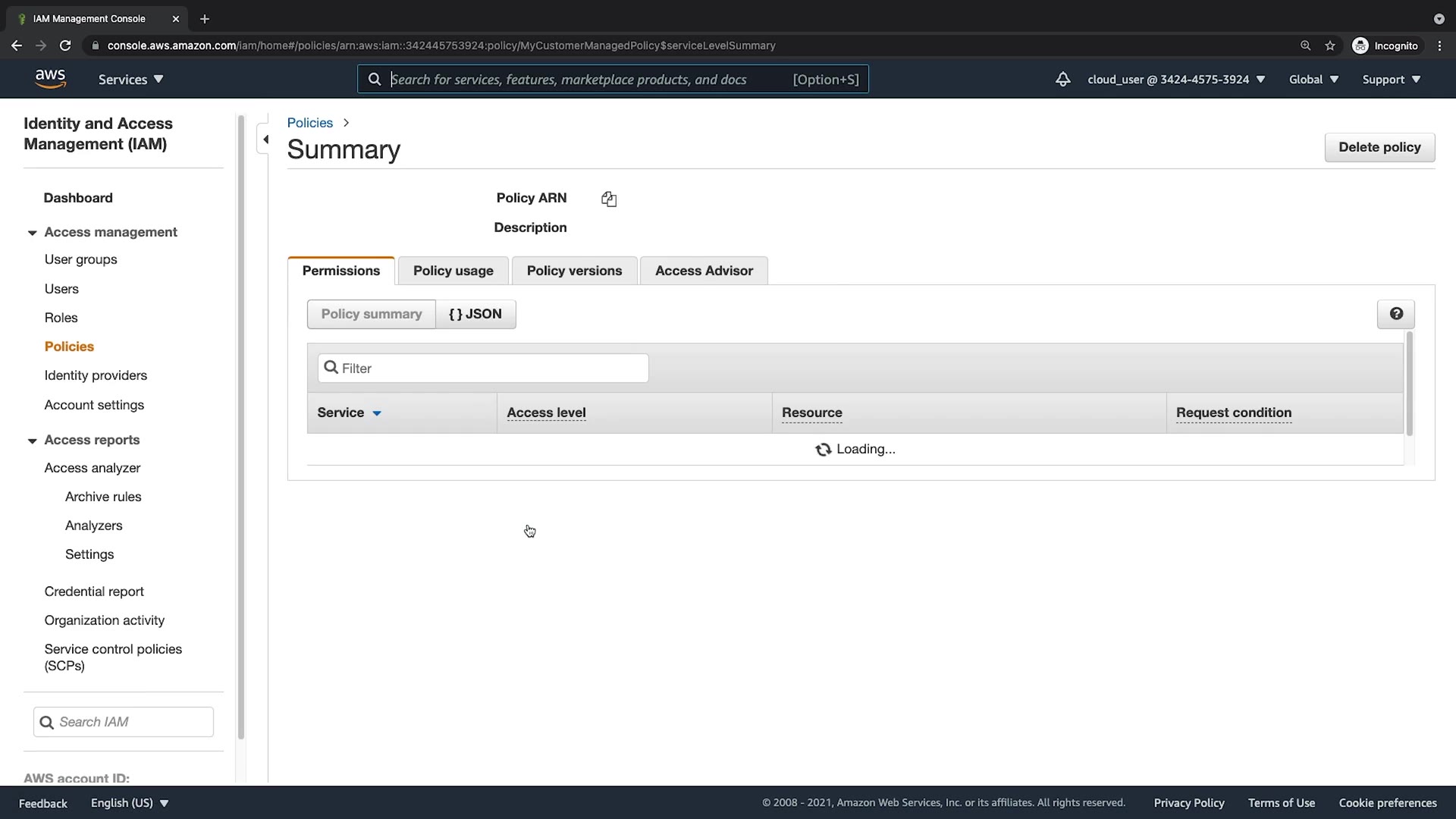1456x819 pixels.
Task: Open the Services dropdown menu
Action: tap(130, 79)
